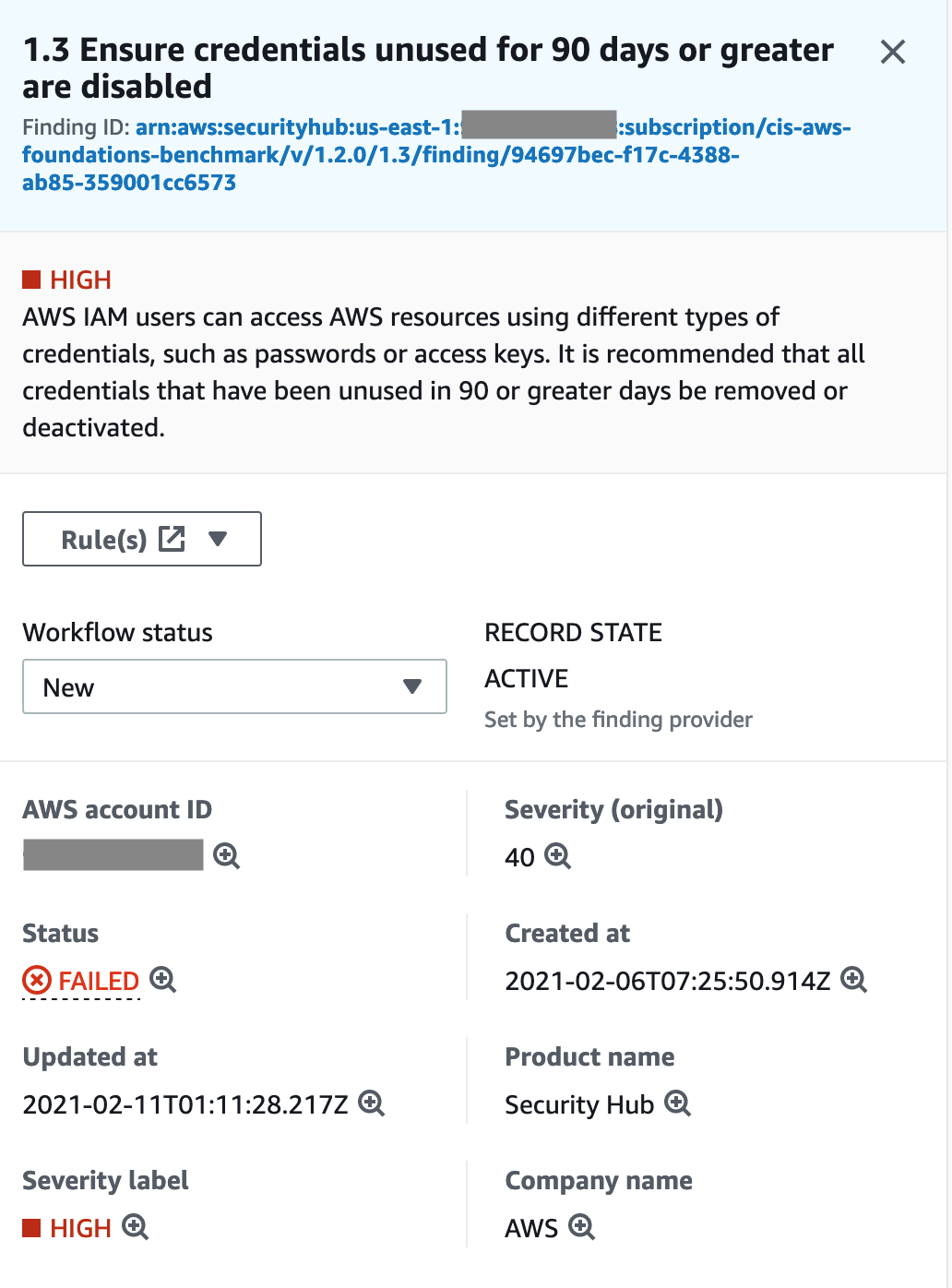Close the finding details panel

pos(892,53)
